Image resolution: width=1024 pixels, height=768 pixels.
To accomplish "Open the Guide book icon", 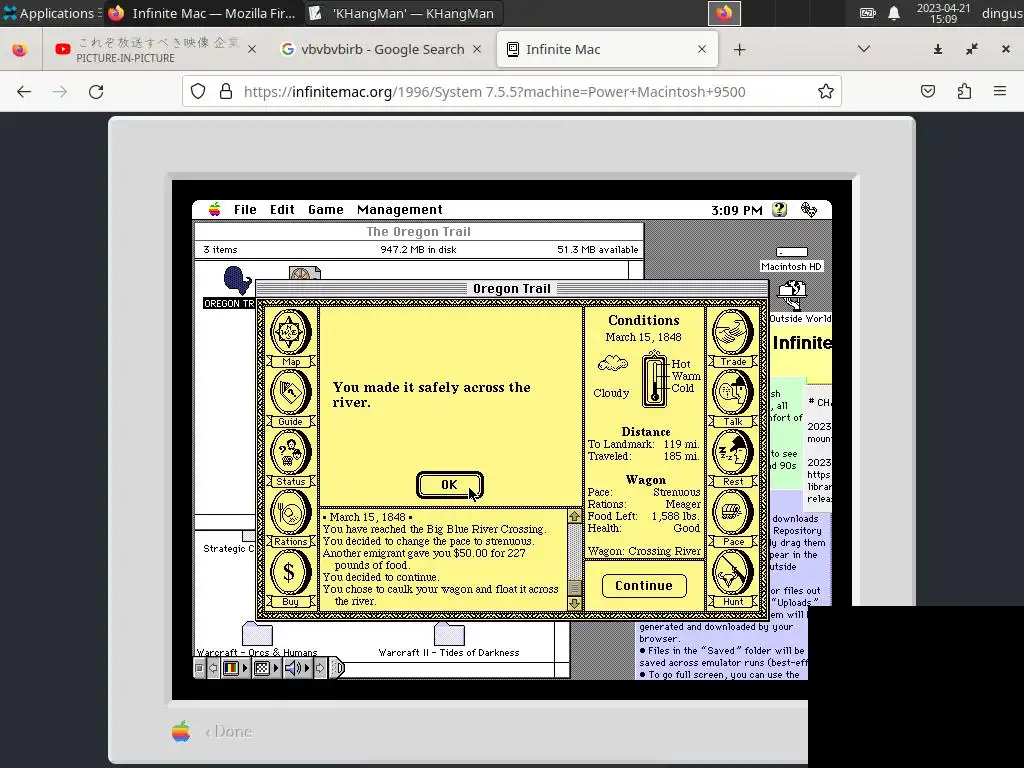I will 290,398.
